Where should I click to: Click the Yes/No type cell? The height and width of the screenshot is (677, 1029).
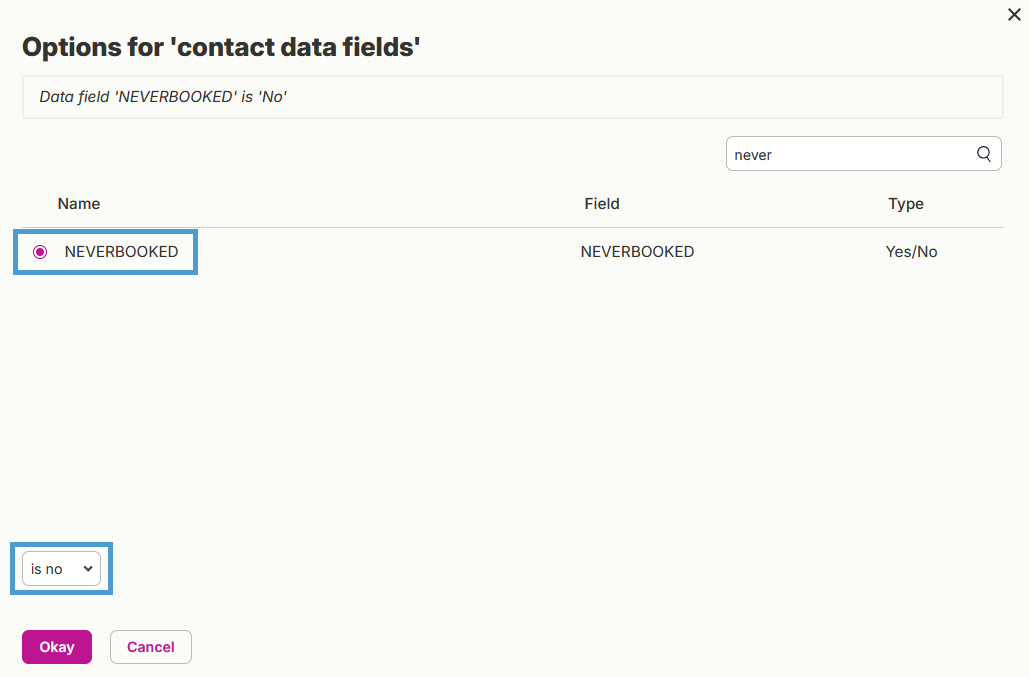click(x=912, y=252)
